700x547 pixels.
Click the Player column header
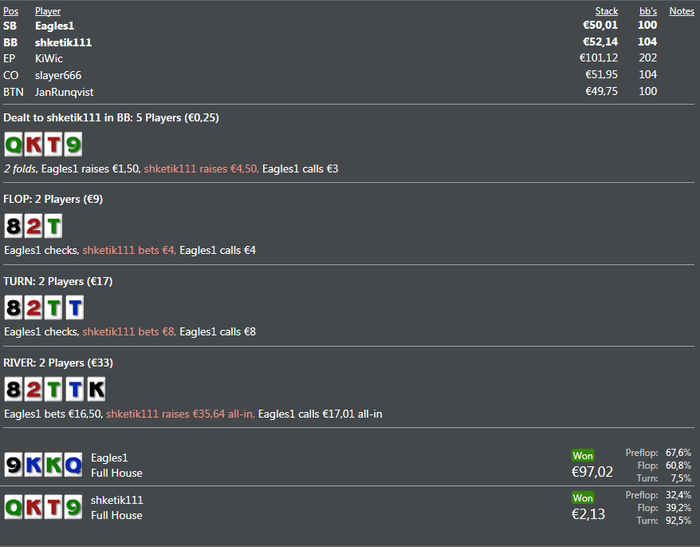pyautogui.click(x=48, y=11)
